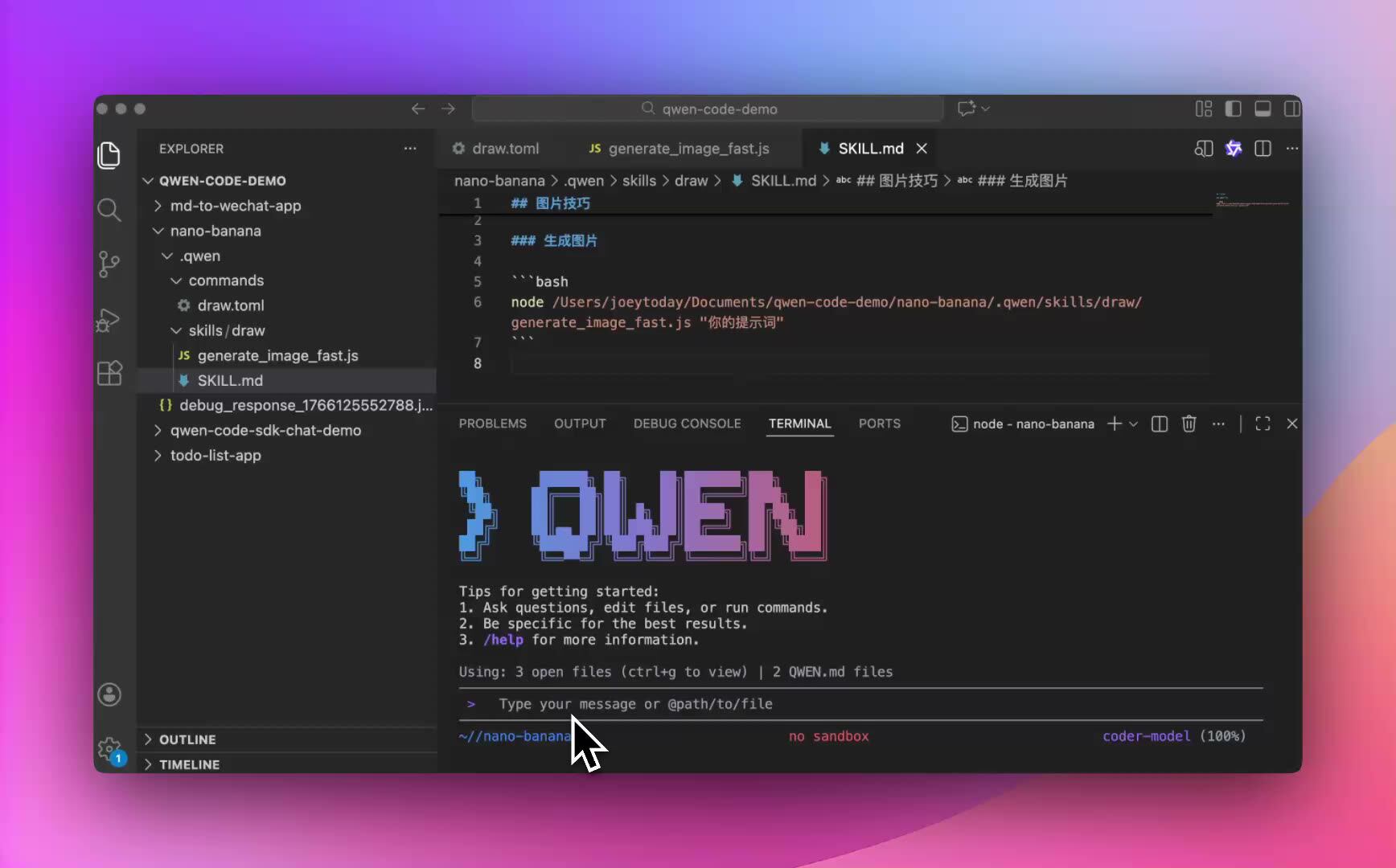
Task: Click the '## 图片技巧' breadcrumb symbol
Action: pos(887,181)
